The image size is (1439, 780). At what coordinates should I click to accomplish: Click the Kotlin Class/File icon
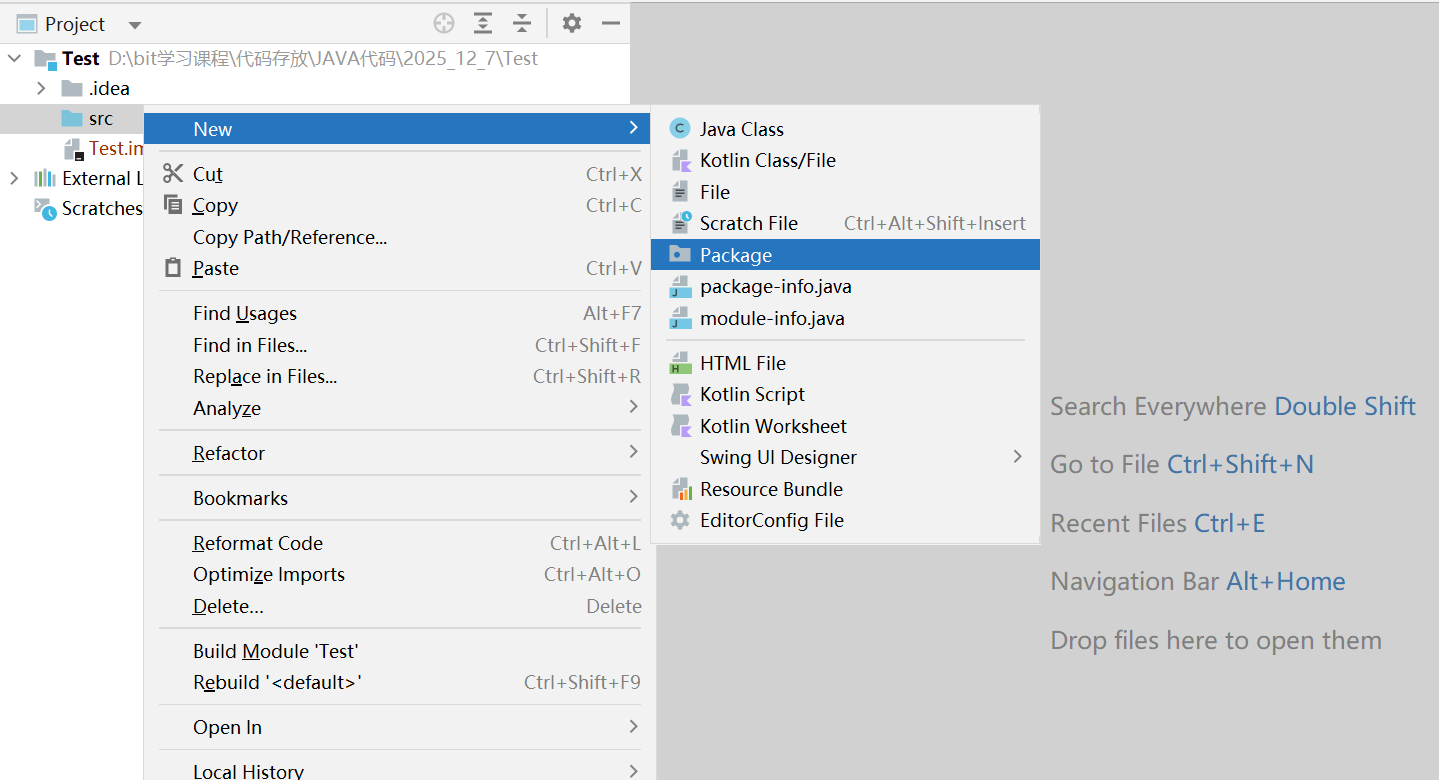coord(680,160)
